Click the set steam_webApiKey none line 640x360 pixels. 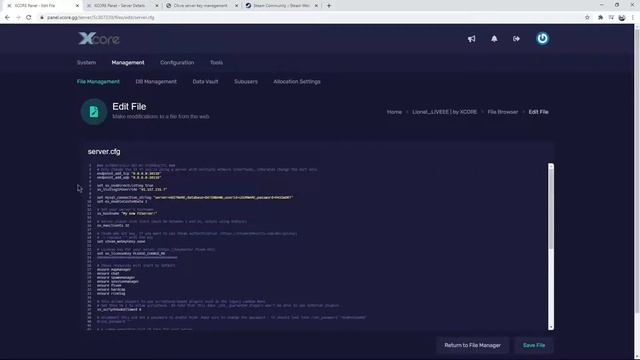121,242
